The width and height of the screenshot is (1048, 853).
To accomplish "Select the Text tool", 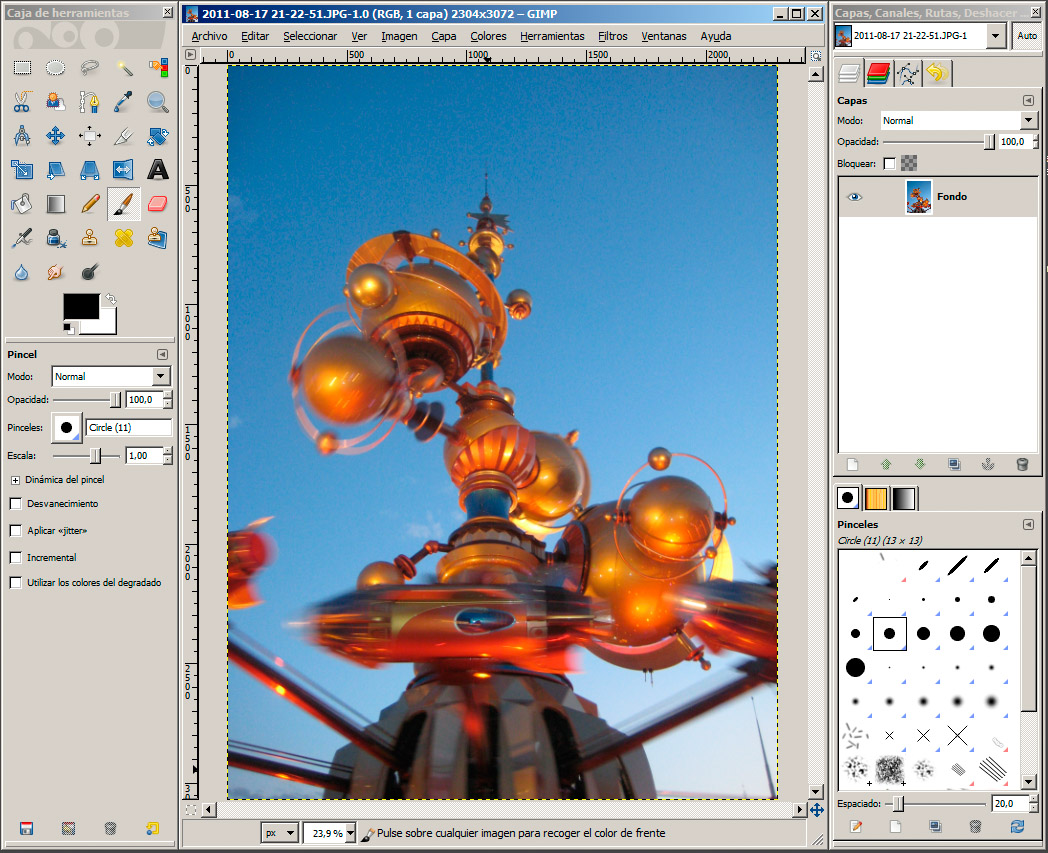I will tap(158, 170).
